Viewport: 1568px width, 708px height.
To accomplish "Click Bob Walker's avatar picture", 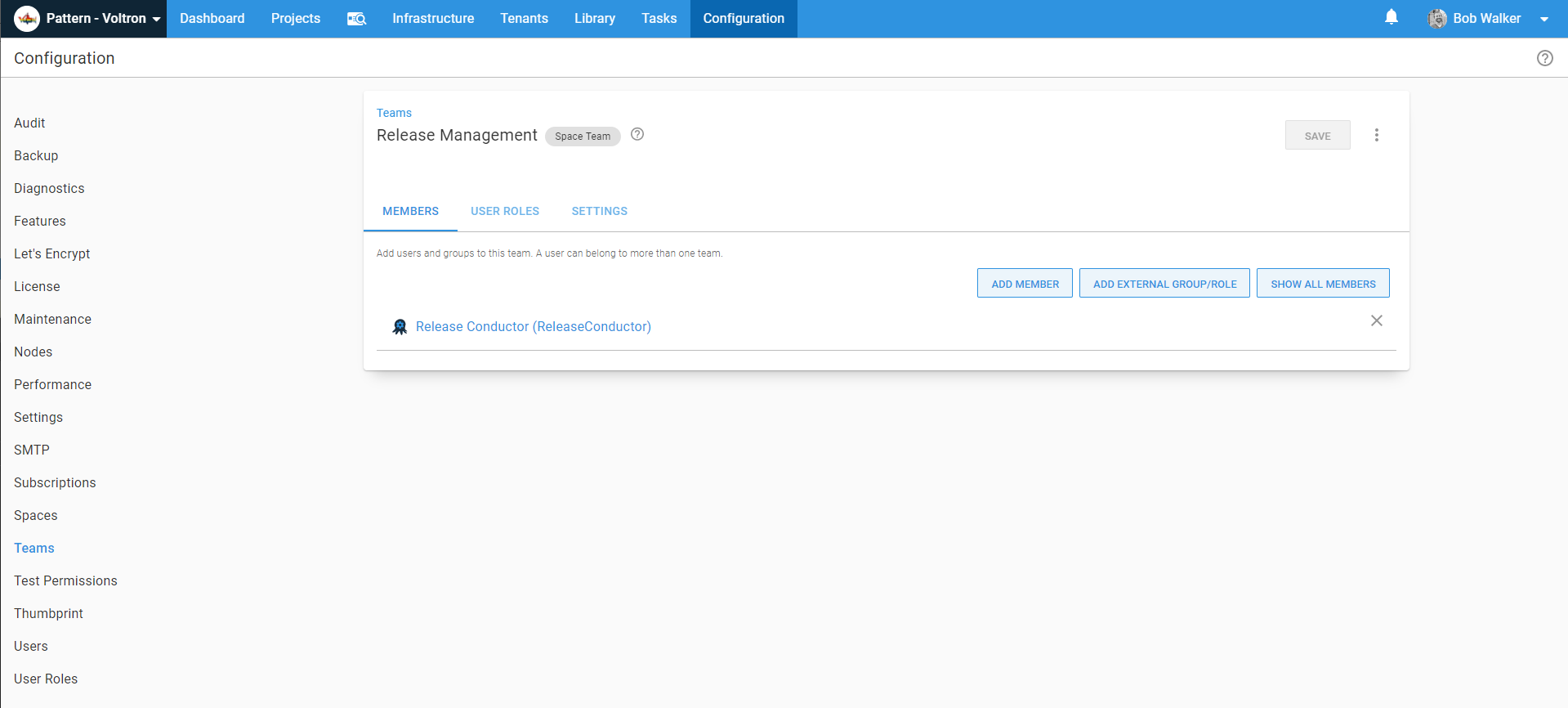I will [x=1437, y=19].
